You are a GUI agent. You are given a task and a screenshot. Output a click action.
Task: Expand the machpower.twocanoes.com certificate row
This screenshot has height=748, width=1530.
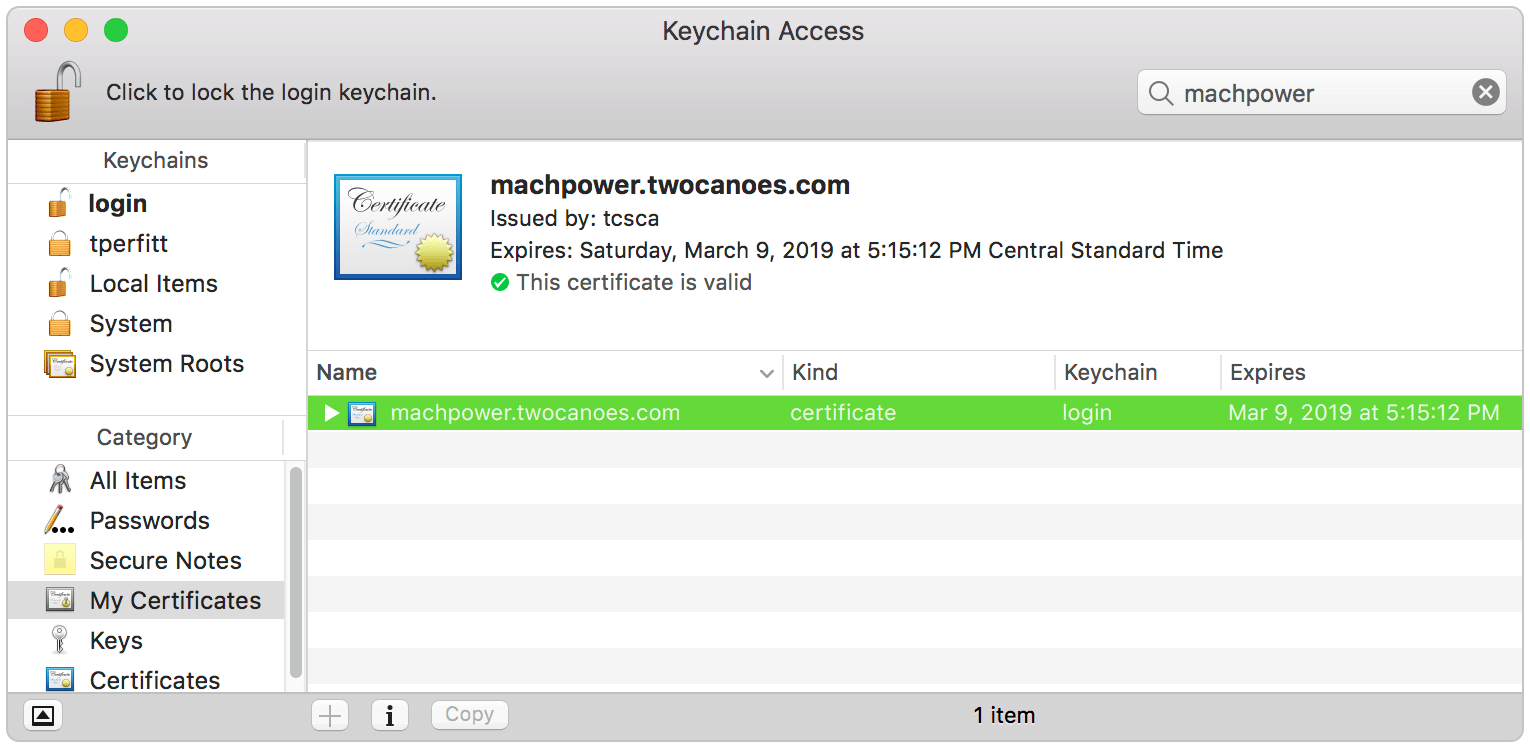pos(332,413)
